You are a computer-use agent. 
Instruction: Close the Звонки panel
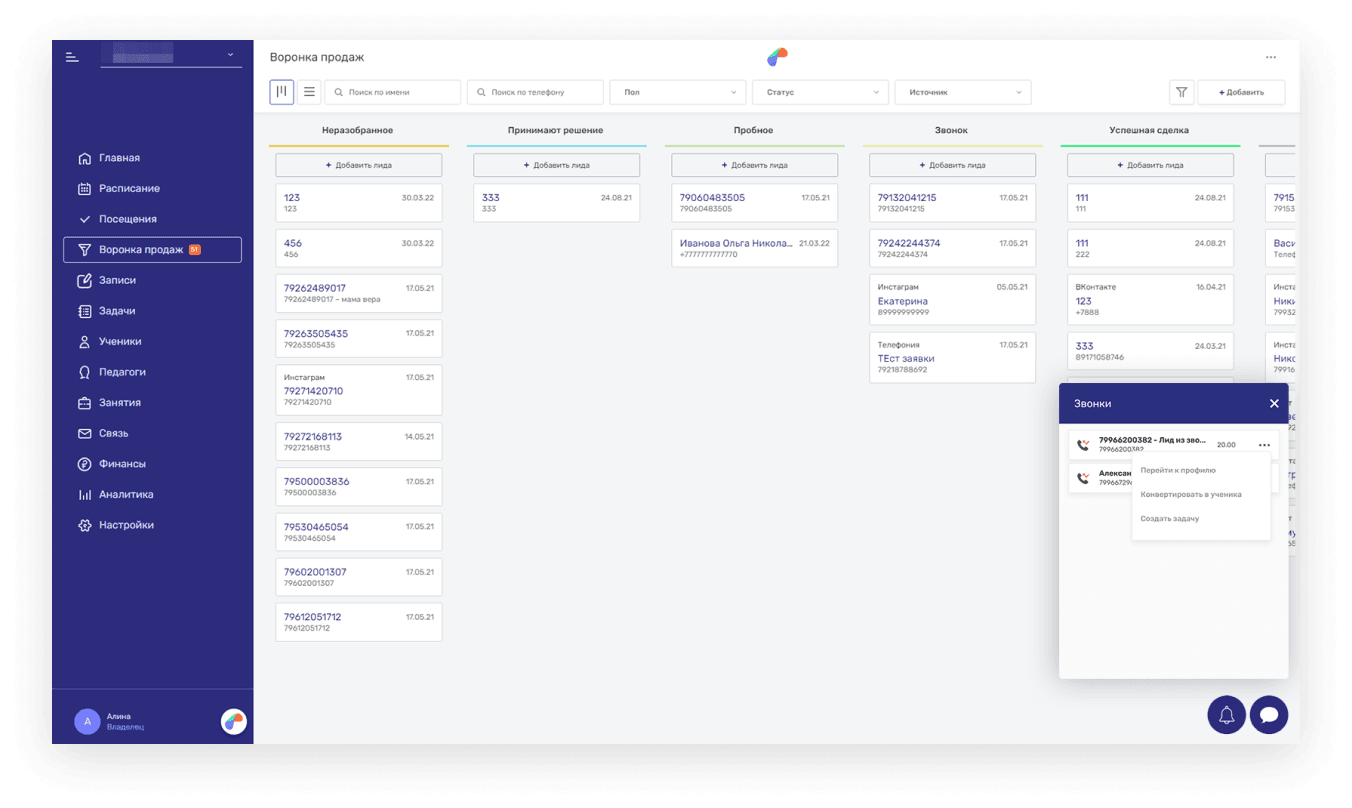1274,404
